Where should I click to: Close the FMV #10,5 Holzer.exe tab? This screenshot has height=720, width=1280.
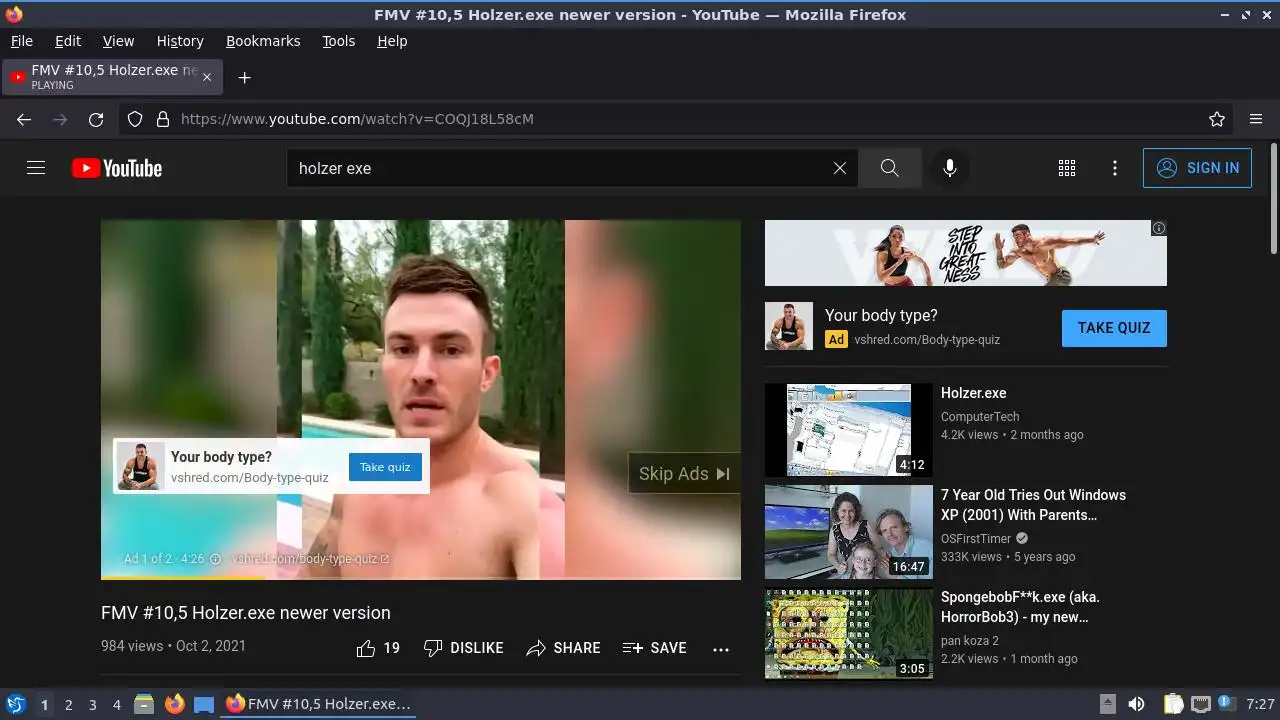(207, 77)
